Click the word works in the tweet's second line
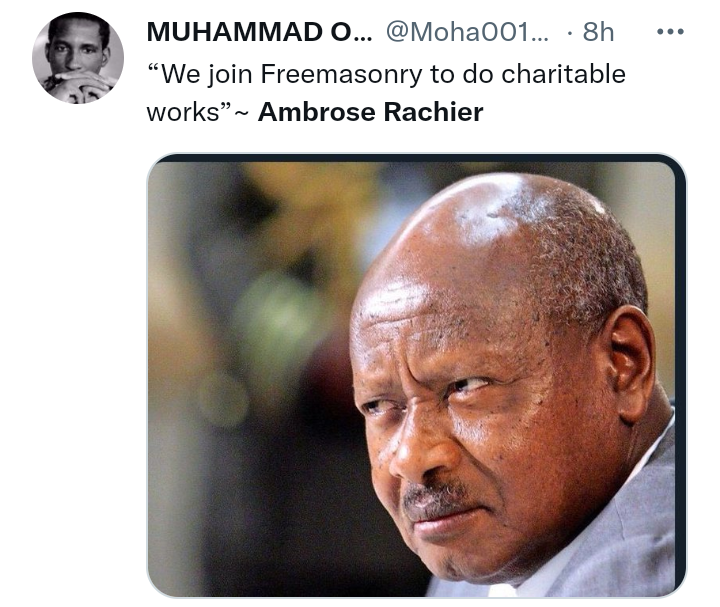 pyautogui.click(x=183, y=112)
